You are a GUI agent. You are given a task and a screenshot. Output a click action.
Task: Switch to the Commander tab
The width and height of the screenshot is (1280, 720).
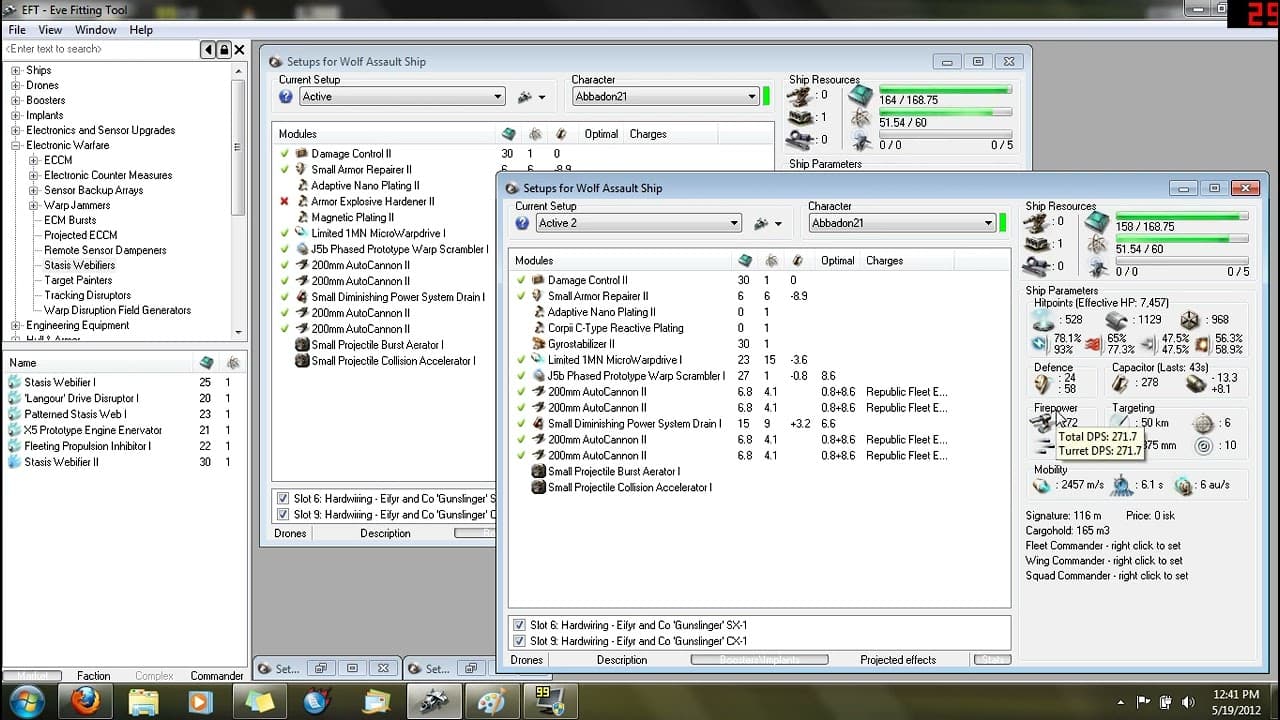click(x=217, y=676)
